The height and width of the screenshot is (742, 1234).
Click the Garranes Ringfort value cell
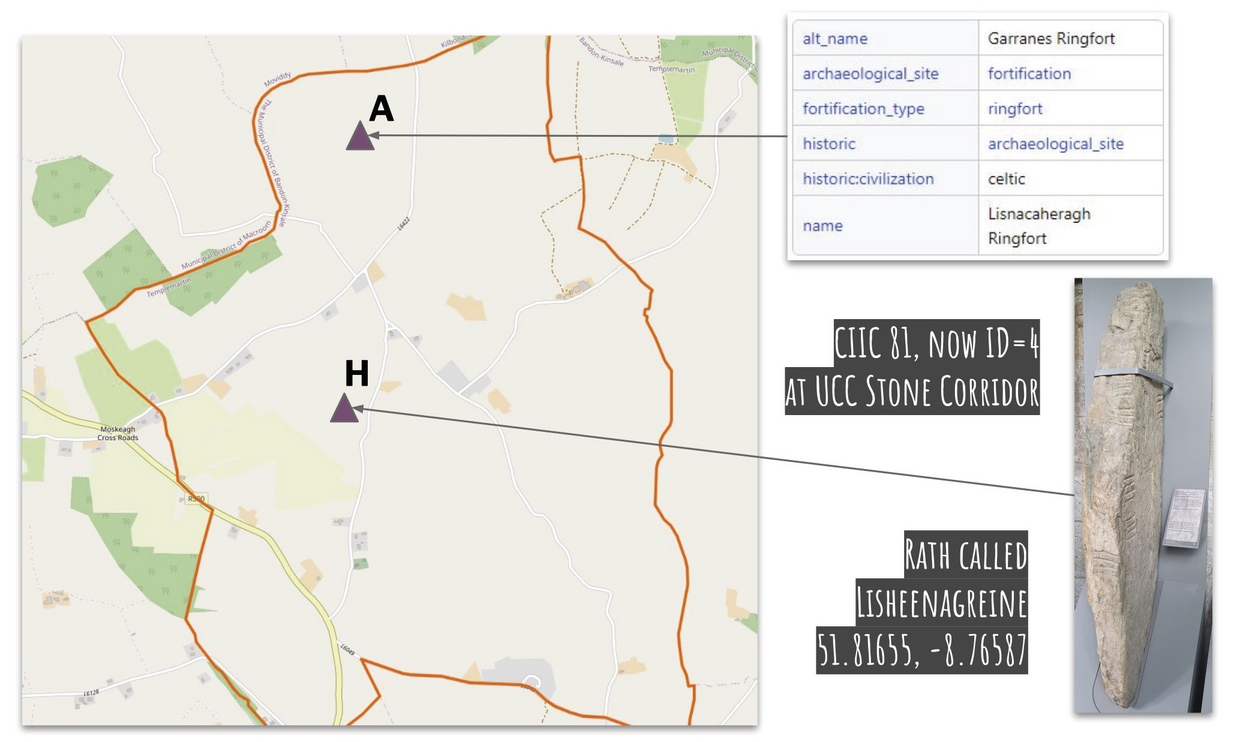[1051, 39]
